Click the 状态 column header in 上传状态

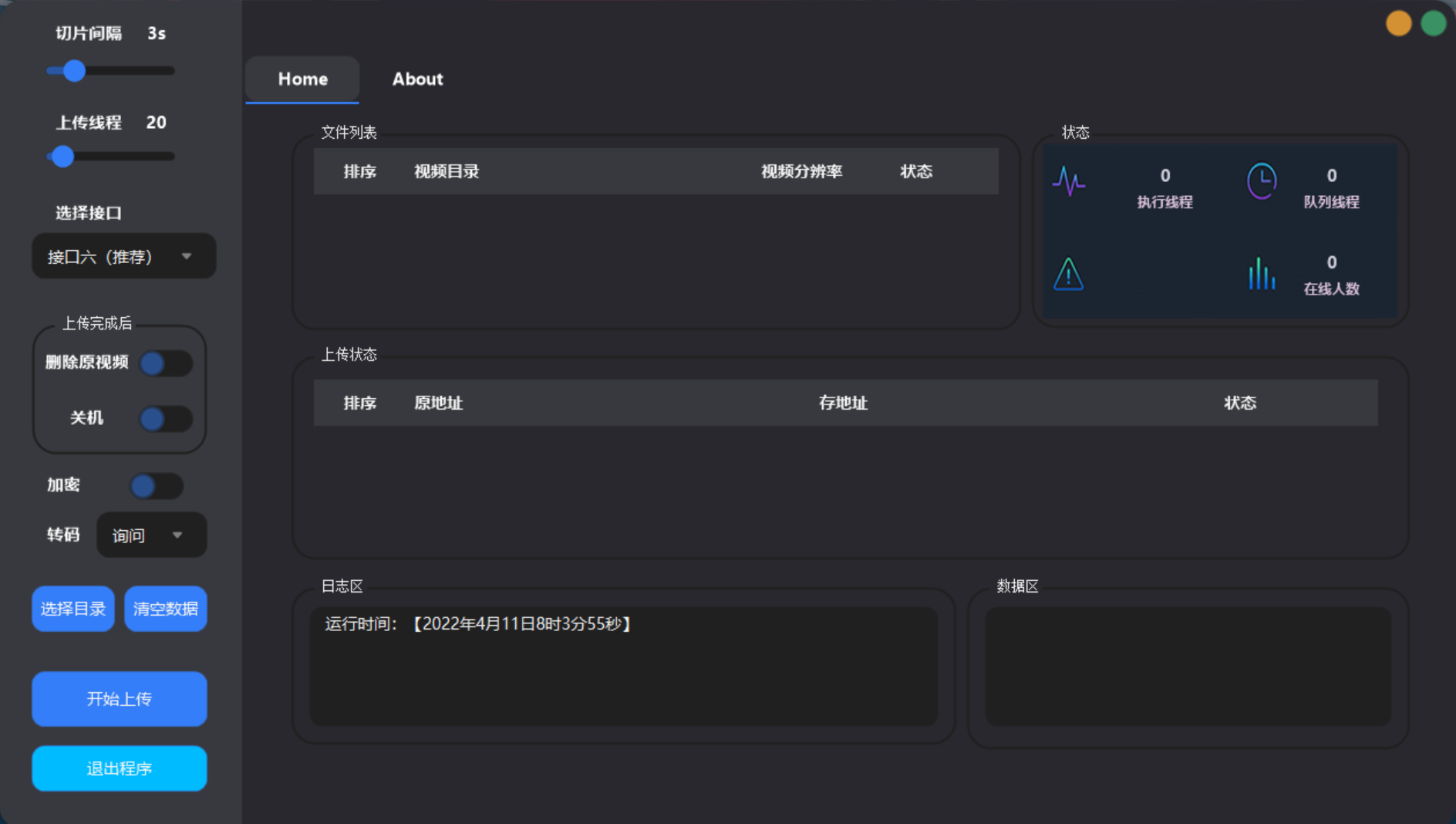pyautogui.click(x=1240, y=403)
